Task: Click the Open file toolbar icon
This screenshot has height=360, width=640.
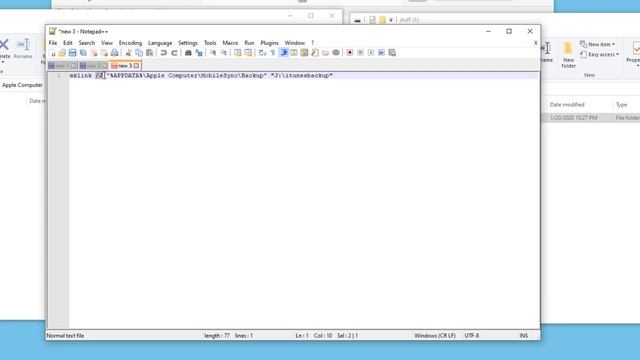Action: point(62,53)
